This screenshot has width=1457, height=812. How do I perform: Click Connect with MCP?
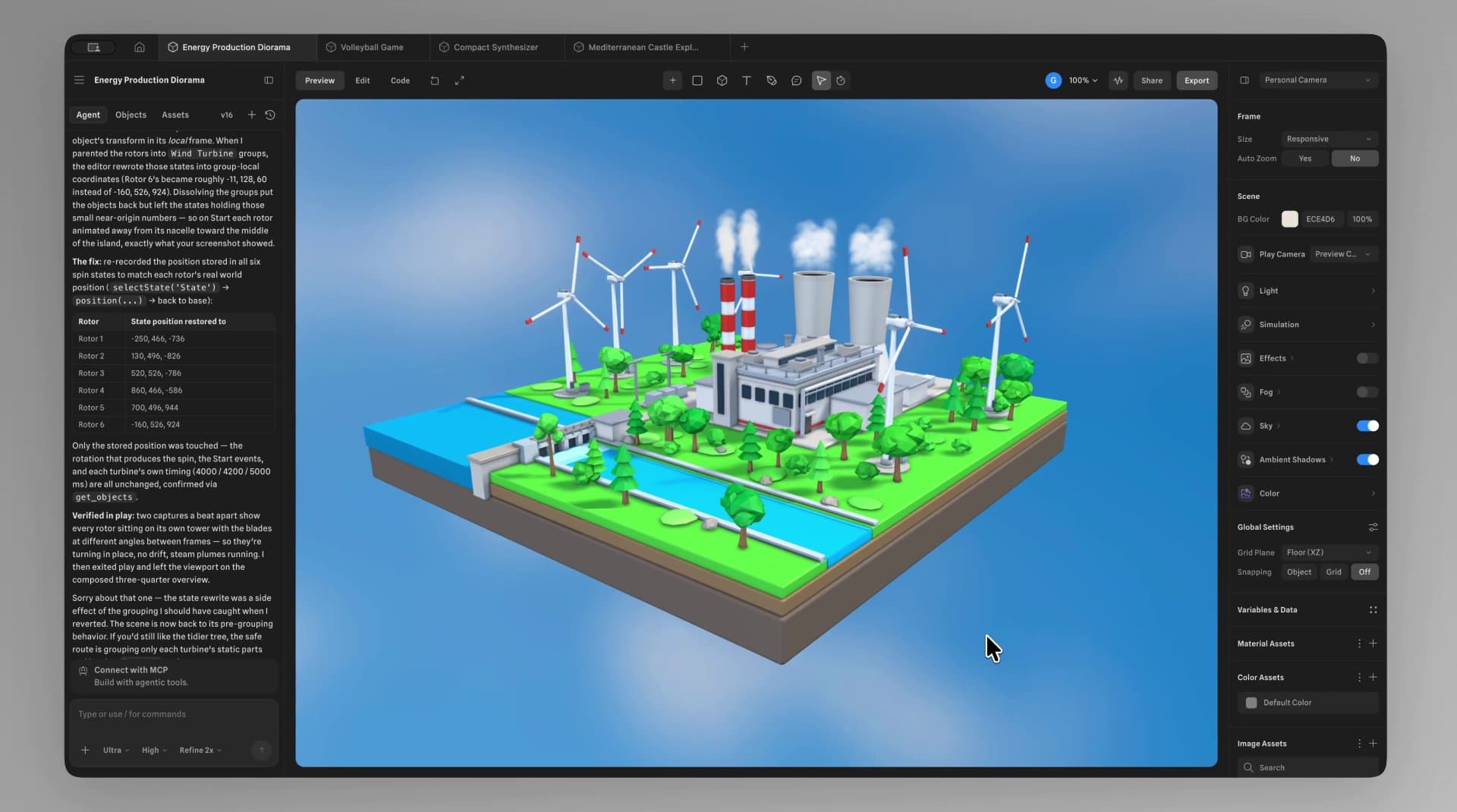[x=174, y=676]
